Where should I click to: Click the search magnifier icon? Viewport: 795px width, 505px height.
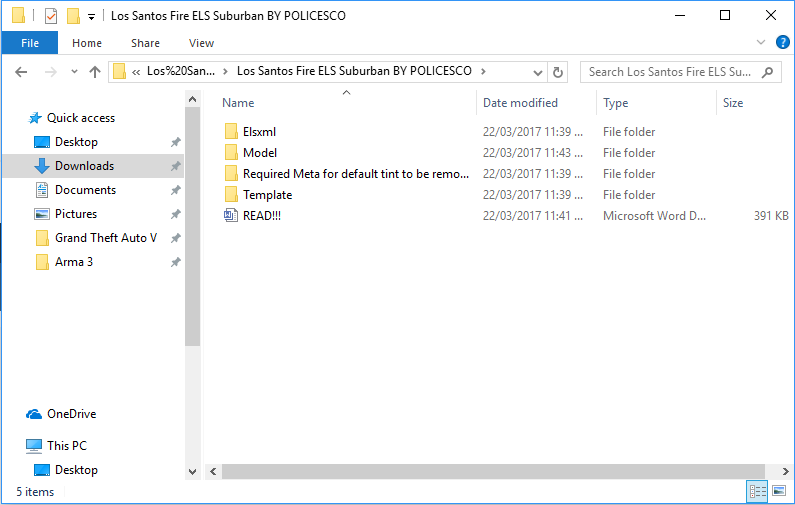(x=768, y=72)
